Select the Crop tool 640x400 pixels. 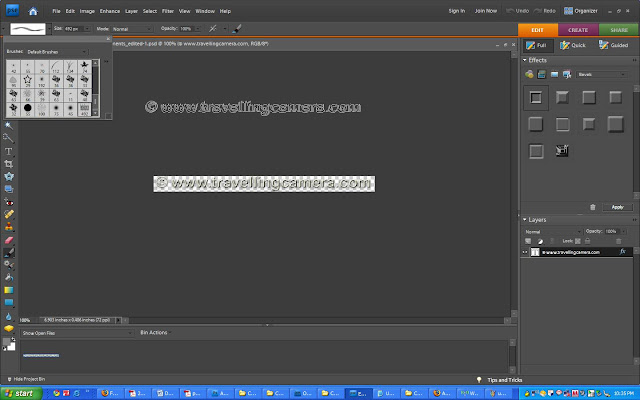click(x=9, y=164)
